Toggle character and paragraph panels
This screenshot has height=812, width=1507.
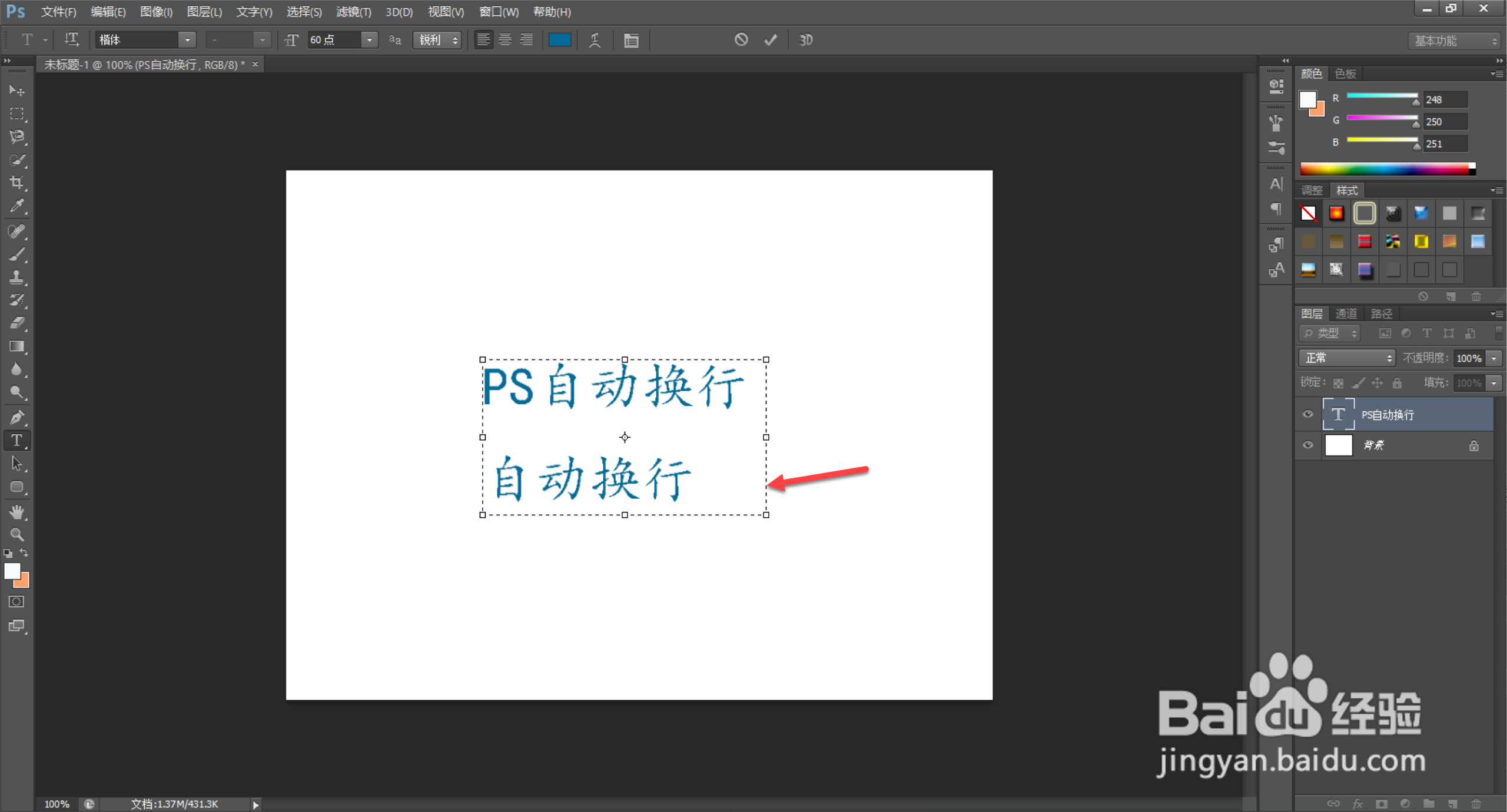coord(631,40)
